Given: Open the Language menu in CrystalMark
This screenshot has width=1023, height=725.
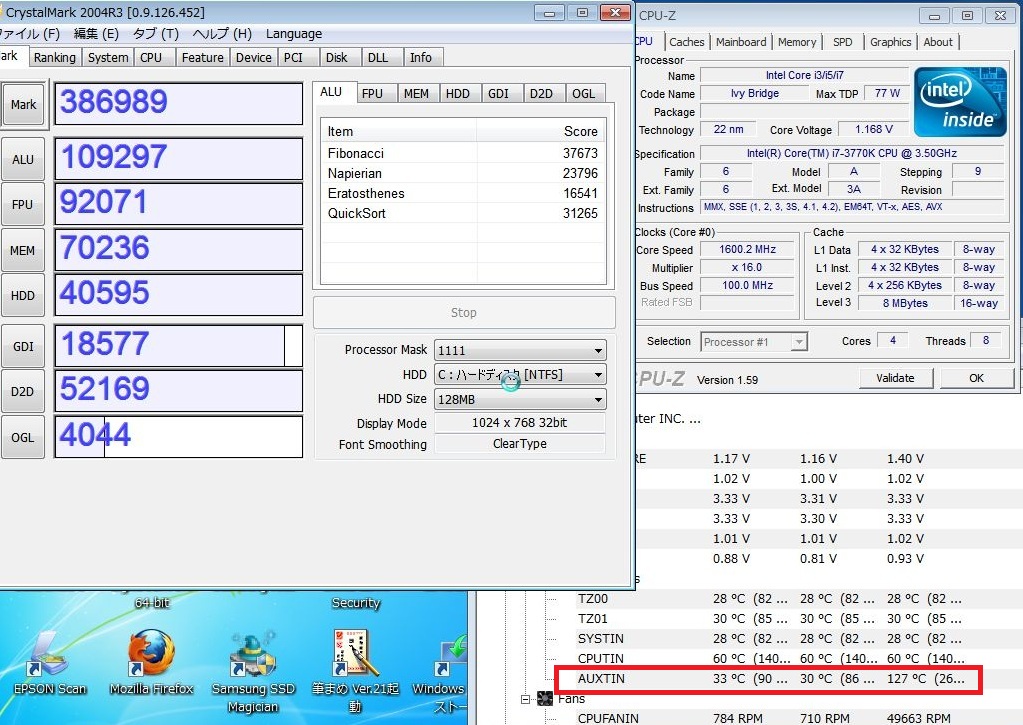Looking at the screenshot, I should click(293, 33).
